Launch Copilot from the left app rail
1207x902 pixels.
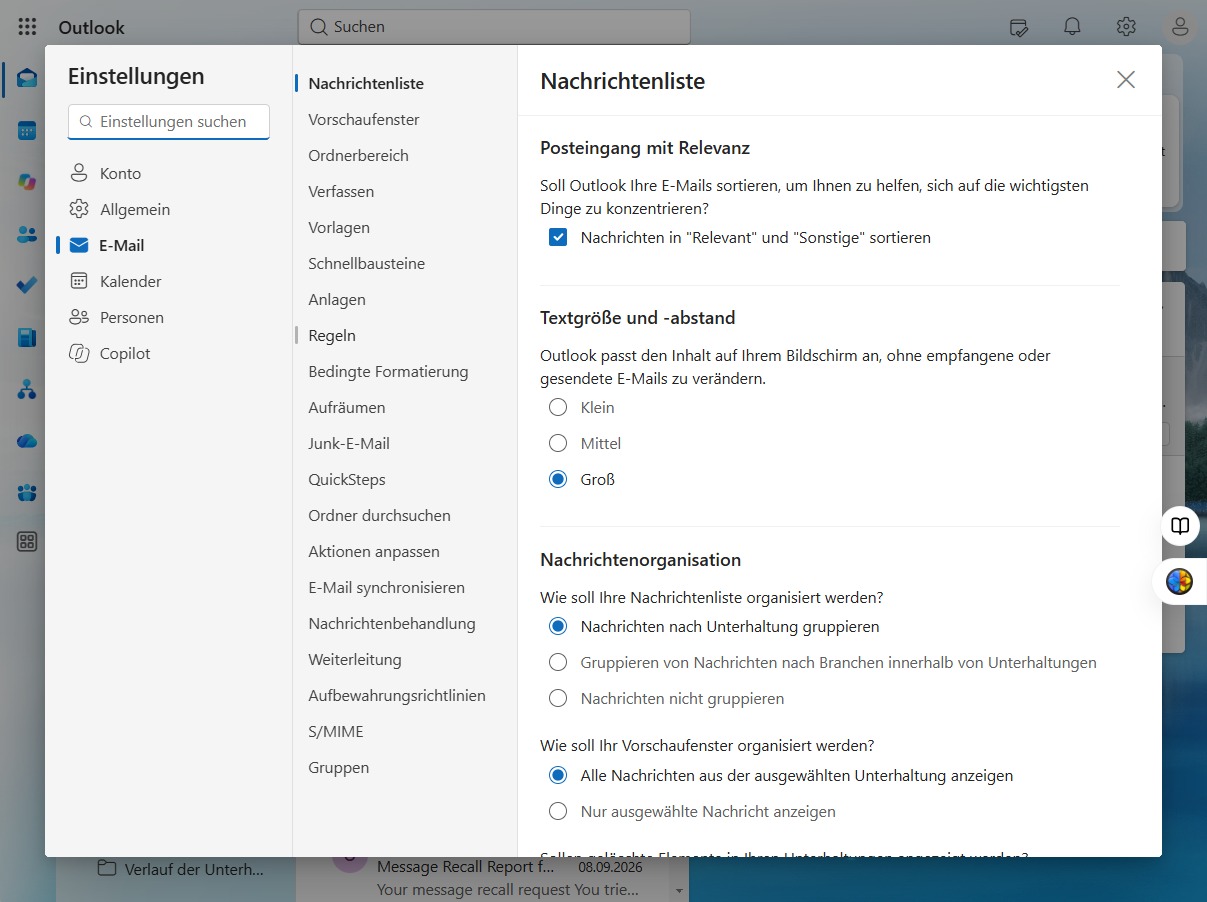click(27, 182)
